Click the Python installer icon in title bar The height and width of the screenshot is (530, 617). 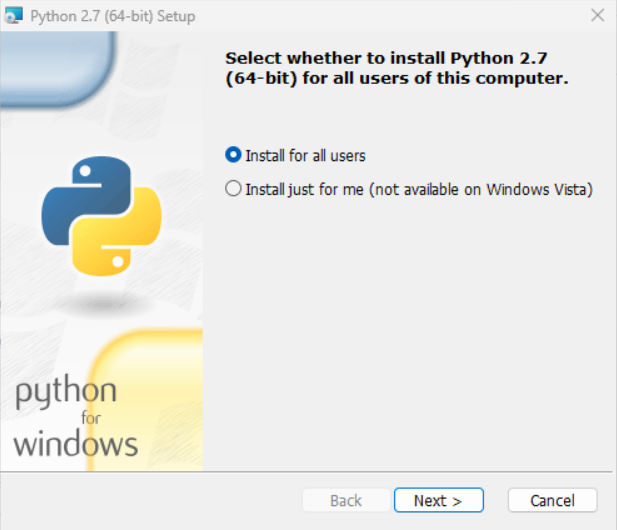pos(13,16)
